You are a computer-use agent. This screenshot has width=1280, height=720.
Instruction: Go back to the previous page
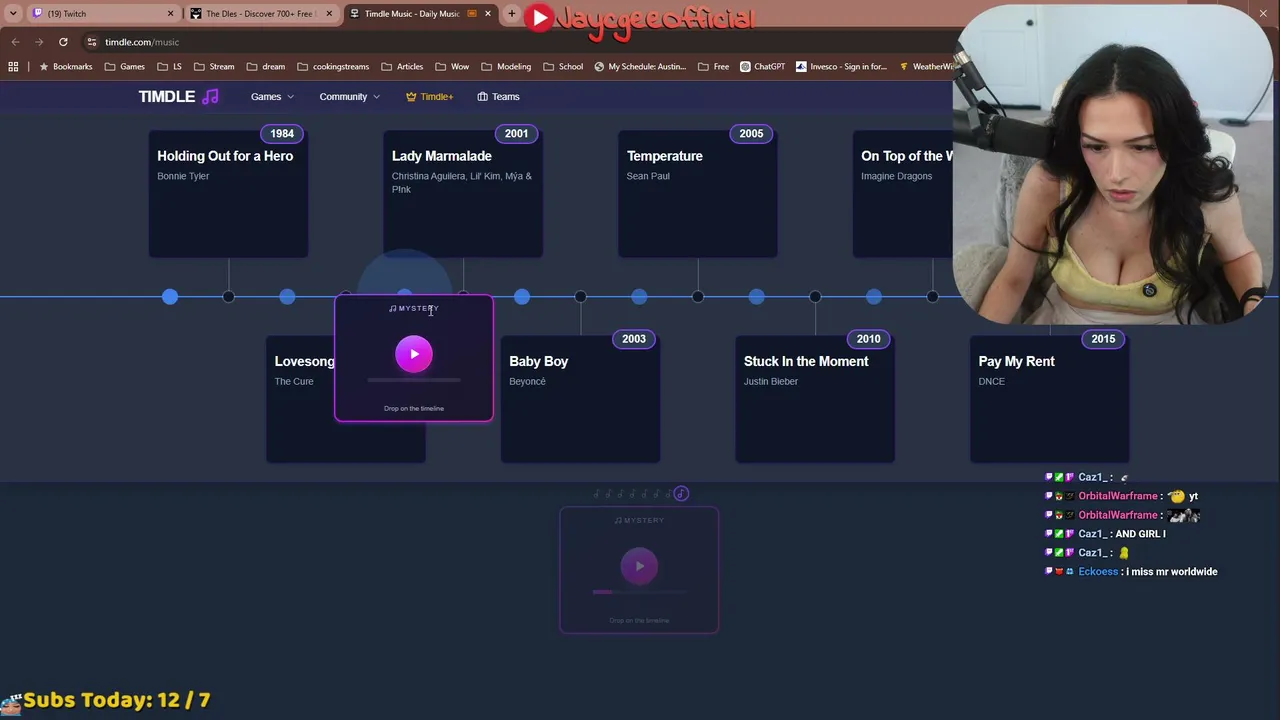click(x=15, y=42)
